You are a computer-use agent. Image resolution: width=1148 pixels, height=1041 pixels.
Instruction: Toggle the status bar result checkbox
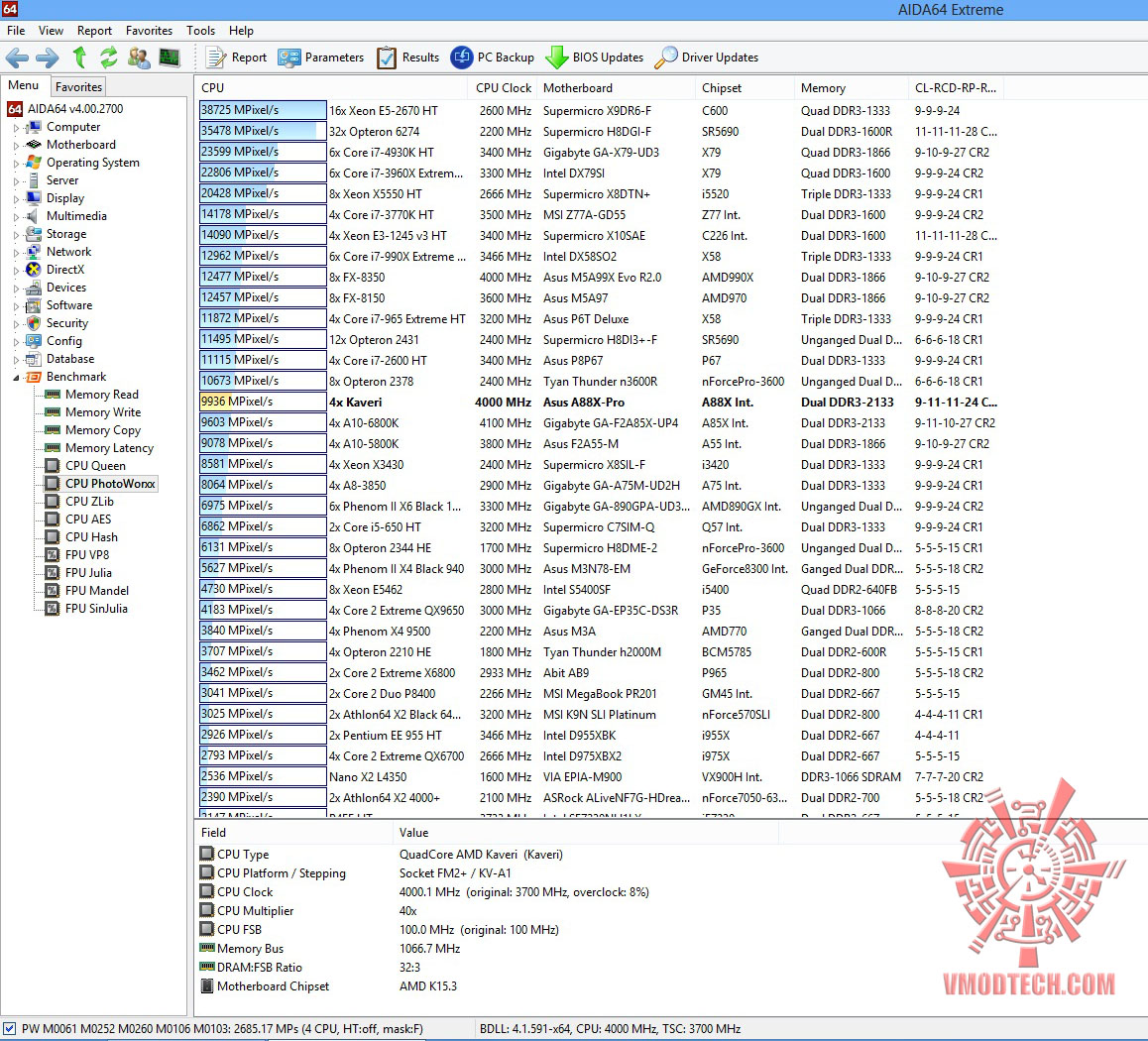[9, 1028]
